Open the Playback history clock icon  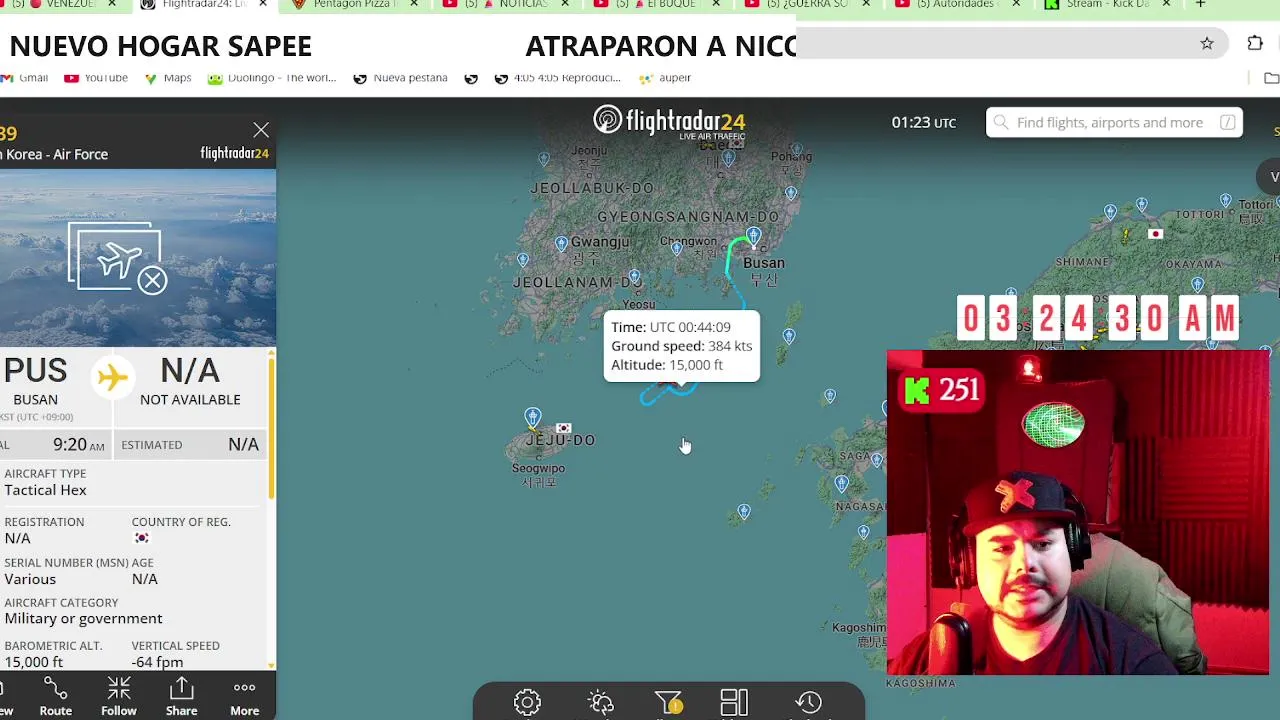[x=808, y=702]
